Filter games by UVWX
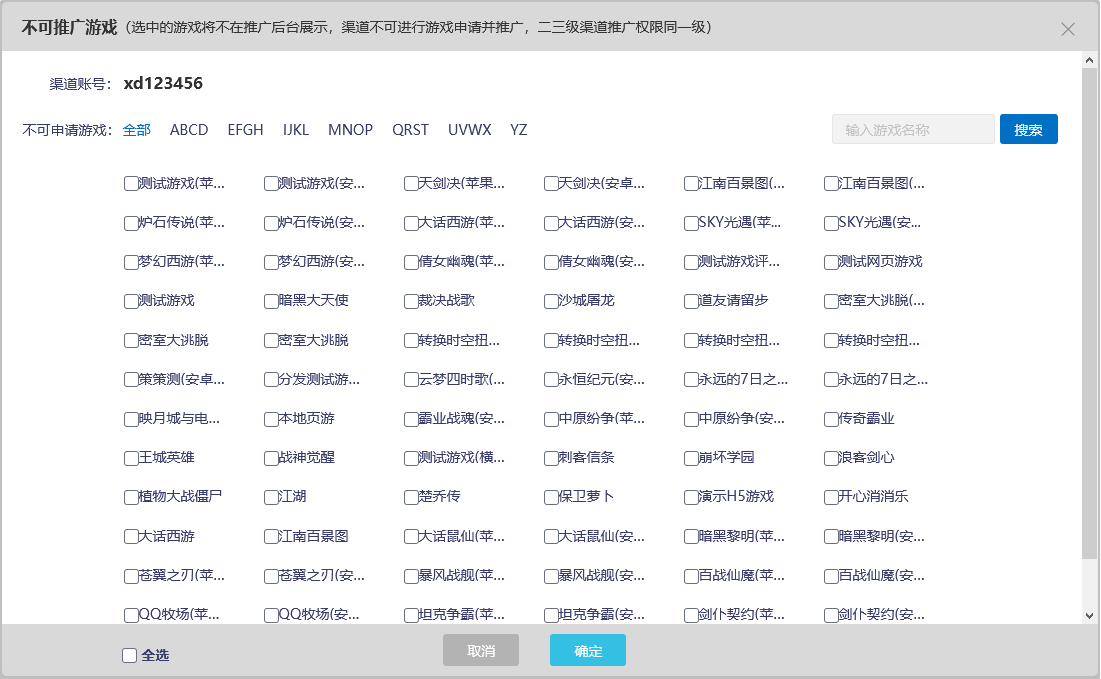Screen dimensions: 1101x679 pos(470,130)
